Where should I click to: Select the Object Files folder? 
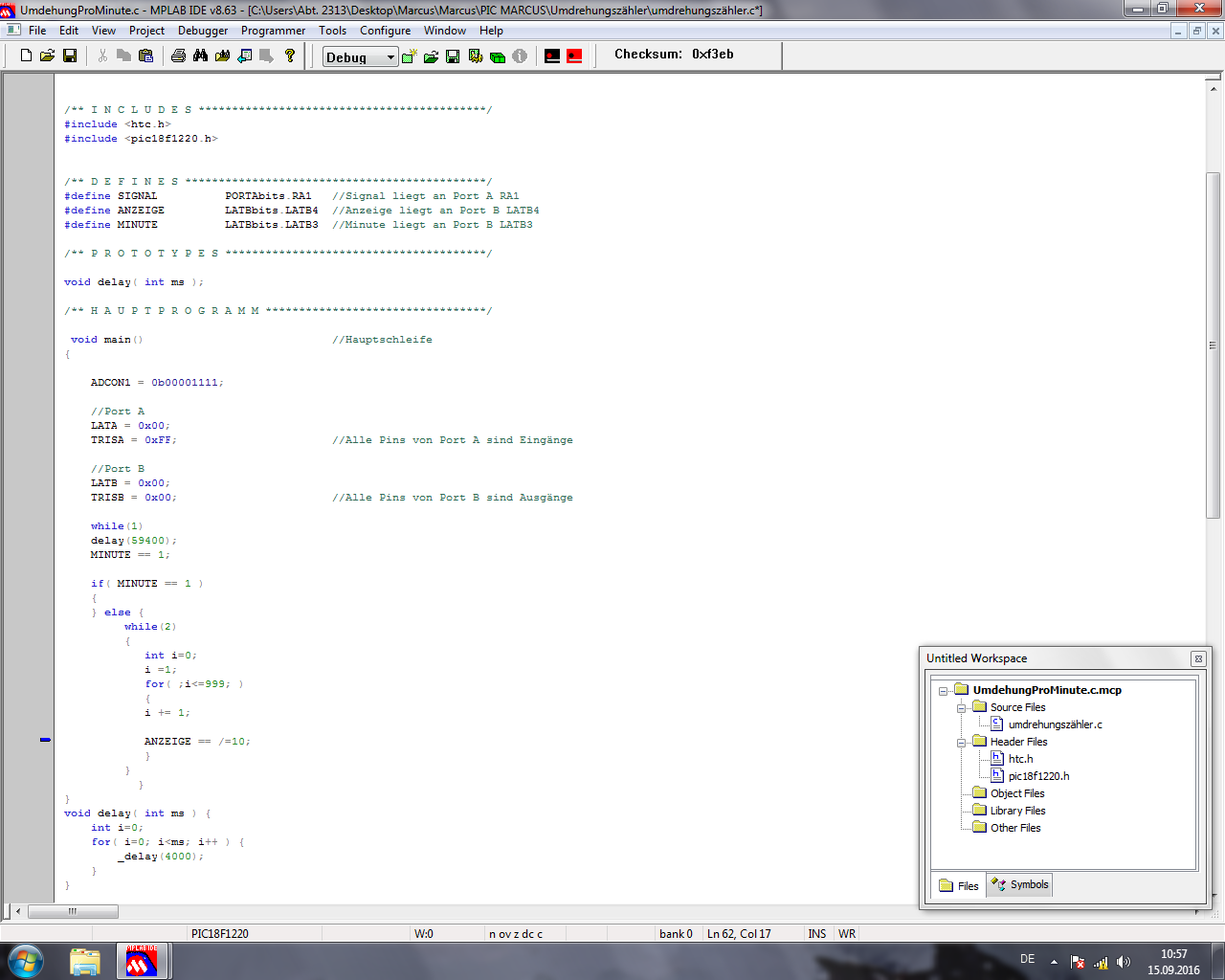click(1017, 793)
